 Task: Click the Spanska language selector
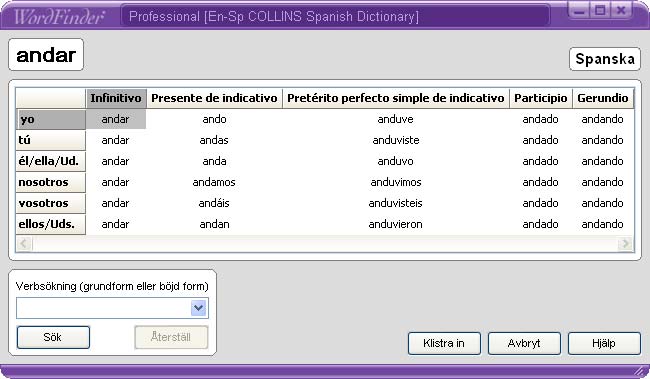pos(605,59)
